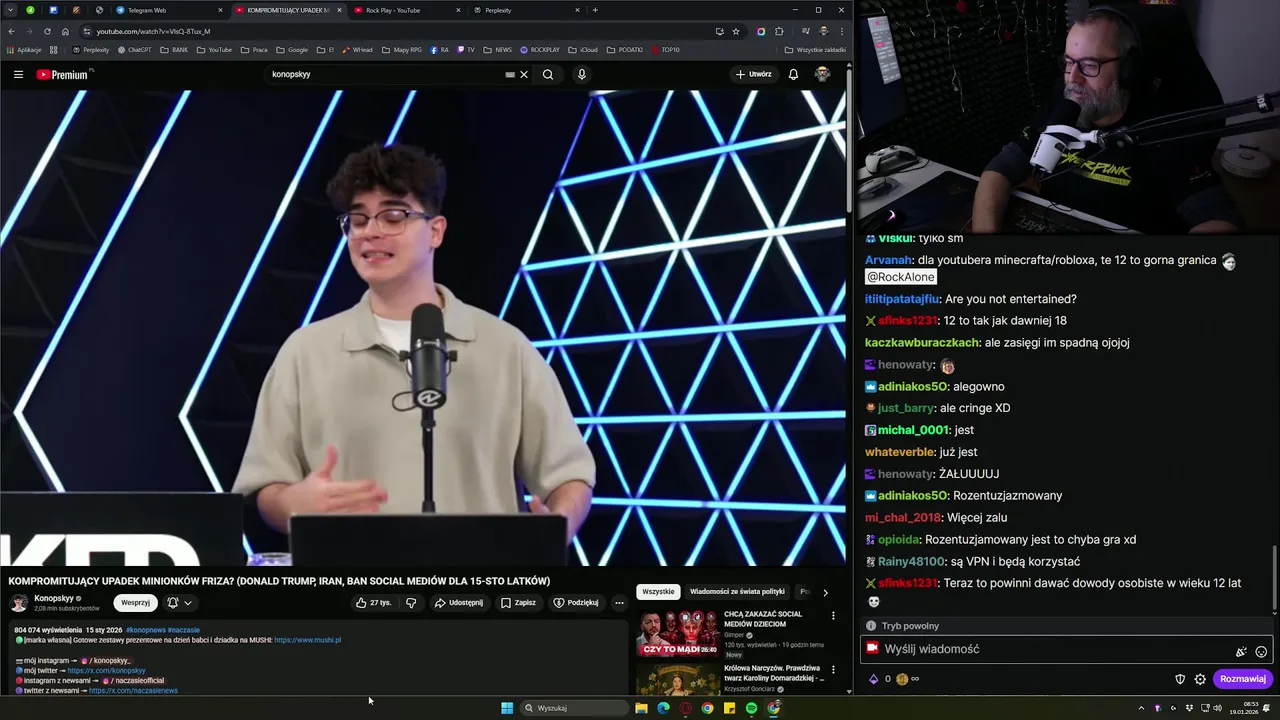Open chat settings gear
The width and height of the screenshot is (1280, 720).
1200,679
